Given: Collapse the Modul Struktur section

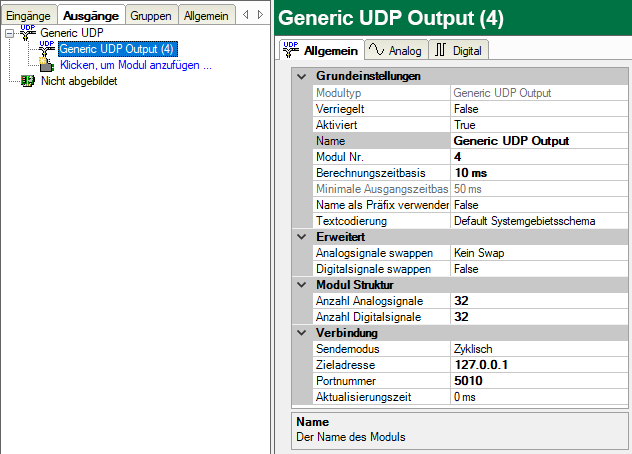Looking at the screenshot, I should [301, 285].
